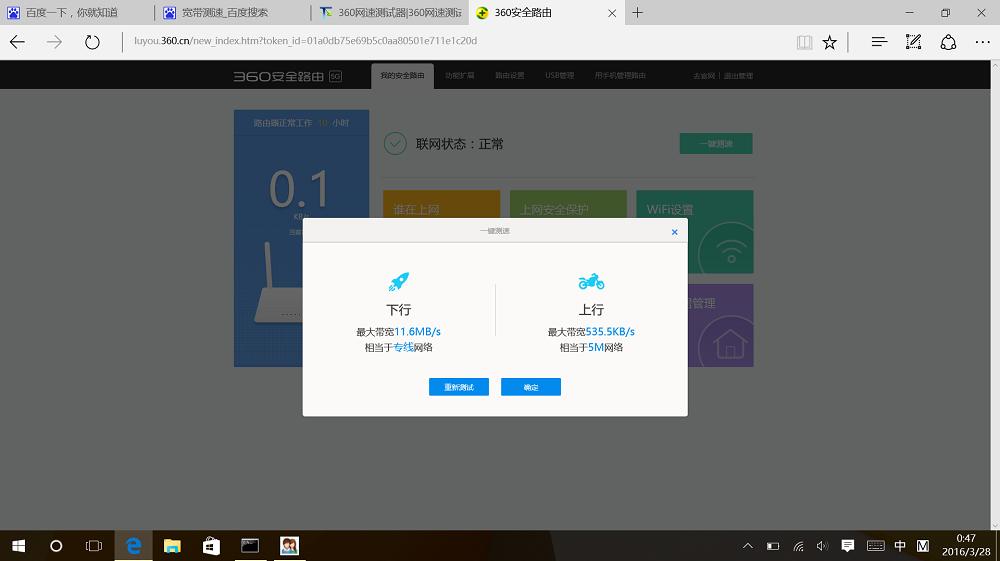Confirm the speed test with 确定
The image size is (1000, 561).
coord(531,387)
